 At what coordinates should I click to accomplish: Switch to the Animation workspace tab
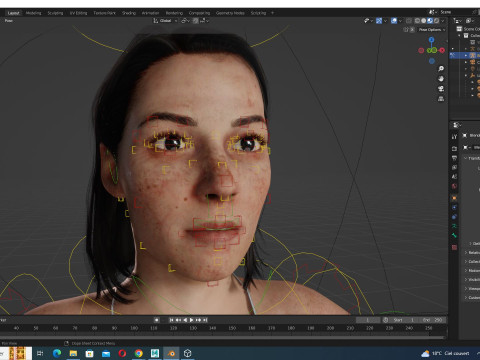150,13
